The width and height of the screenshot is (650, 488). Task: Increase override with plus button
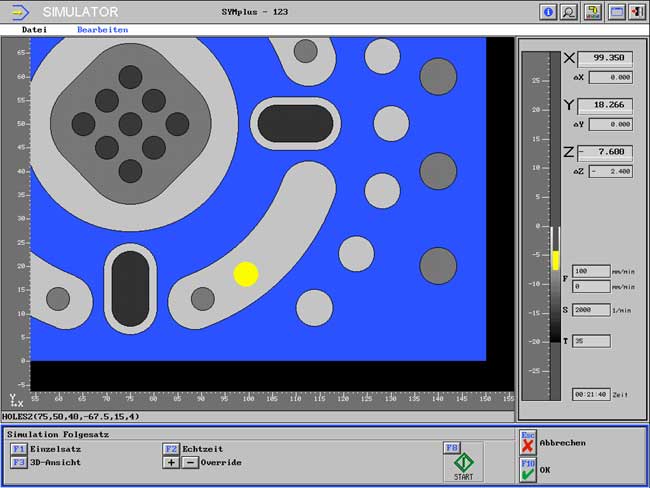click(x=170, y=463)
